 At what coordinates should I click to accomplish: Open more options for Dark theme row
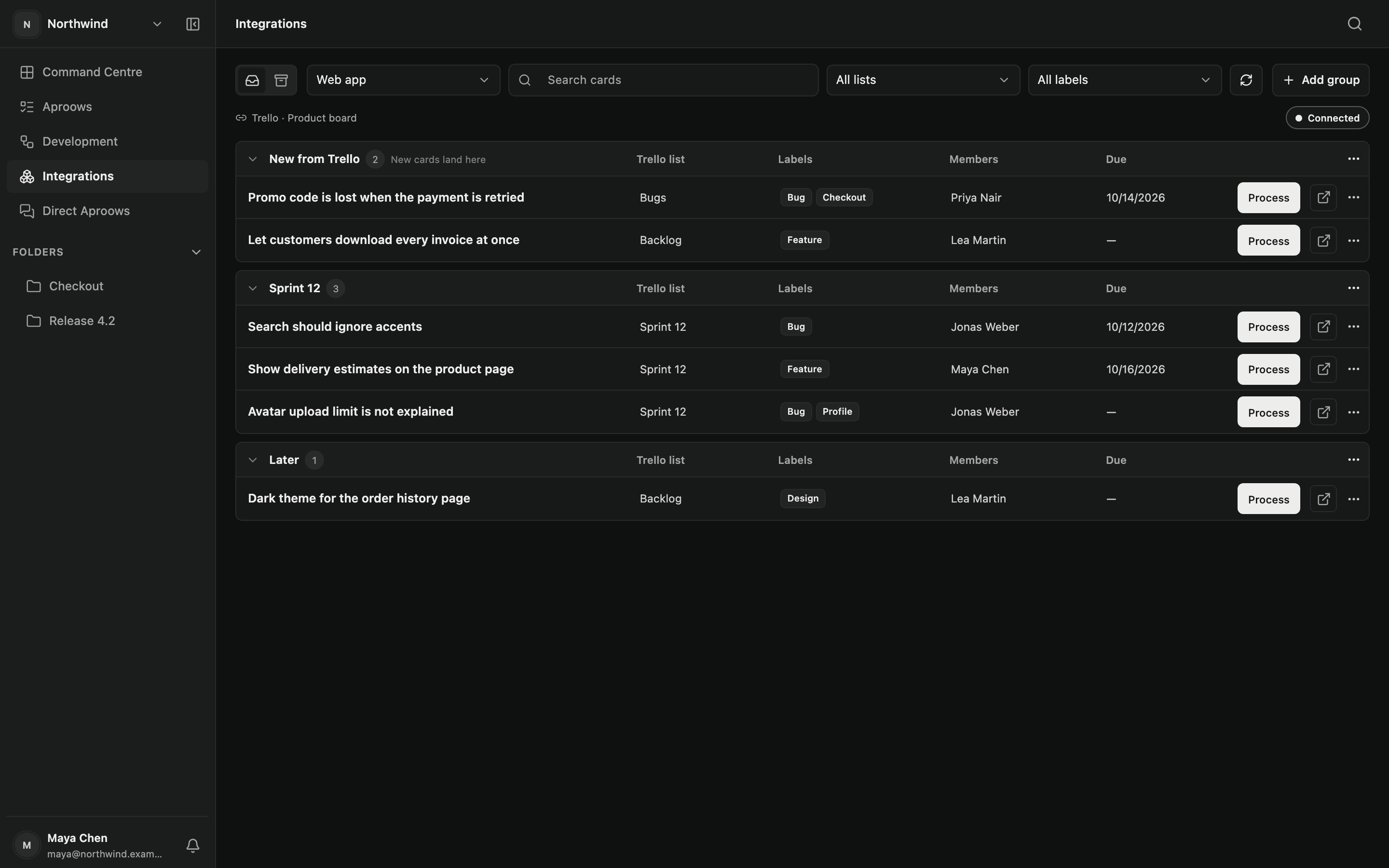[x=1353, y=499]
